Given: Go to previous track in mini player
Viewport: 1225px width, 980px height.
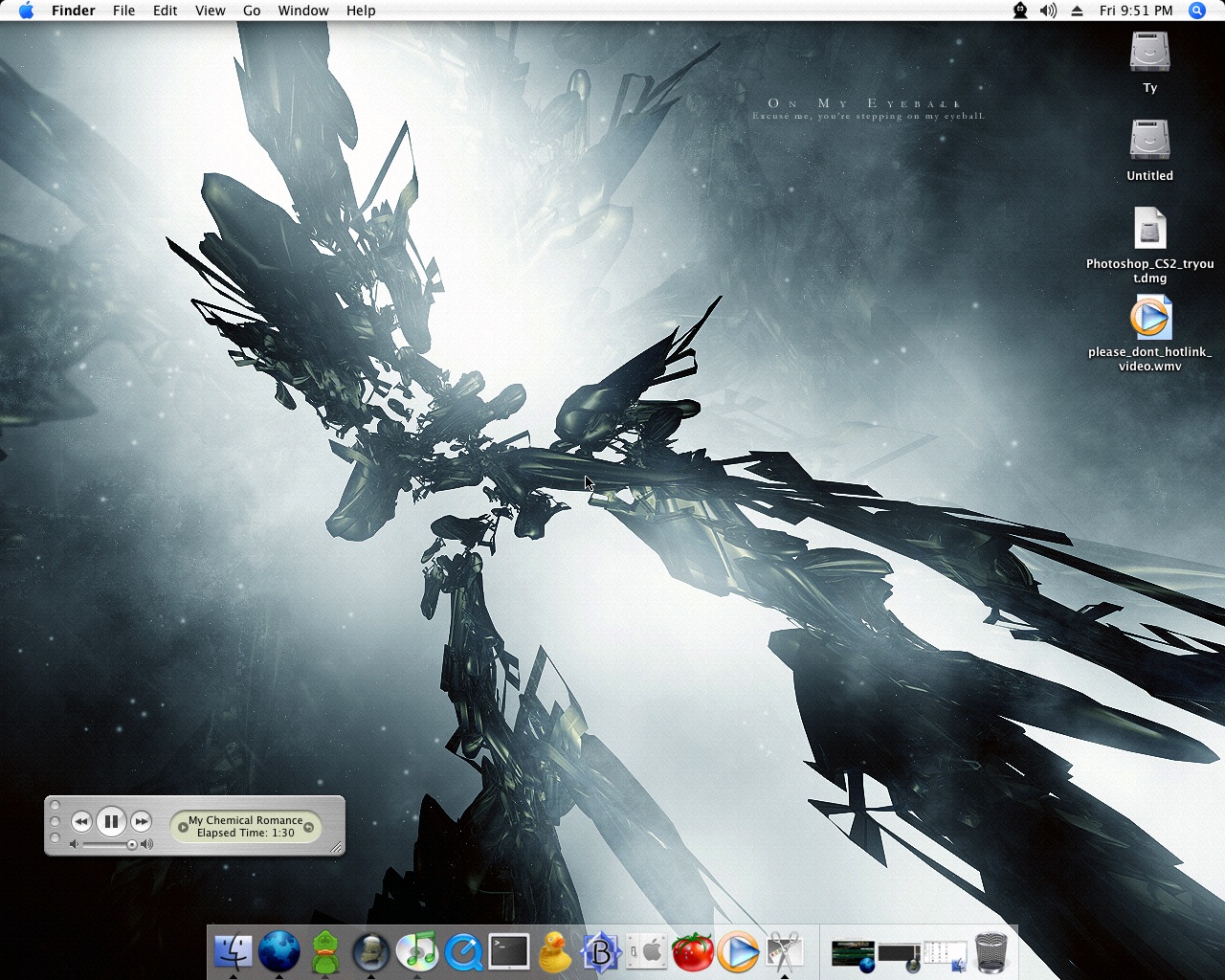Looking at the screenshot, I should coord(81,821).
